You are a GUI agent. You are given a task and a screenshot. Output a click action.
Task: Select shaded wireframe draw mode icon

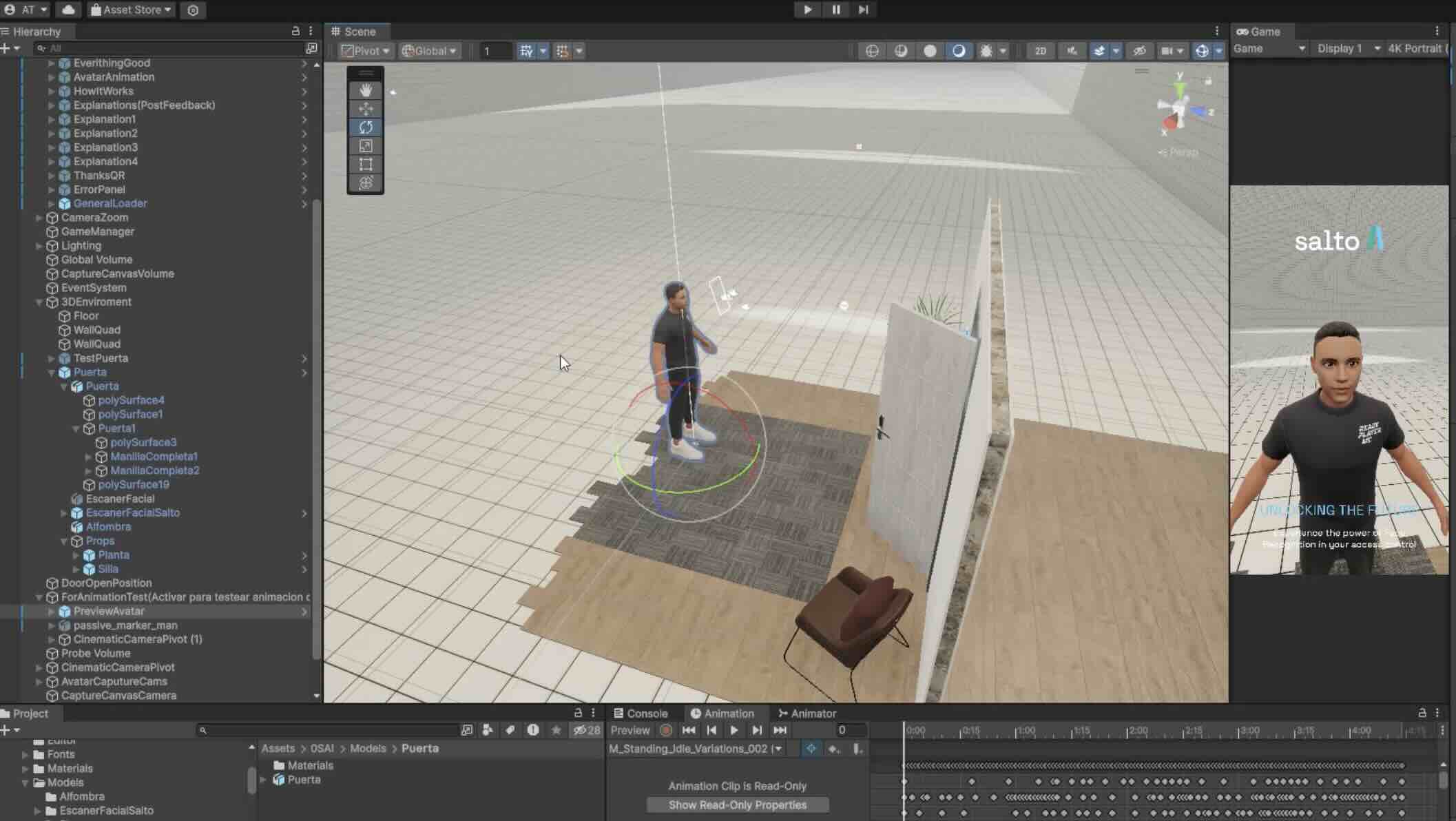(x=901, y=51)
